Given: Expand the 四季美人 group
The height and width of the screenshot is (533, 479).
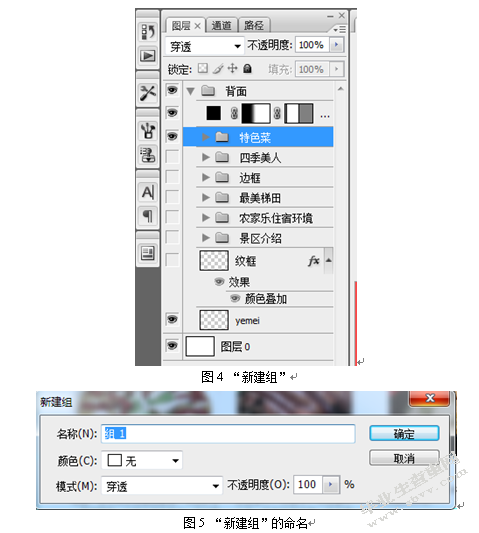Looking at the screenshot, I should [205, 157].
